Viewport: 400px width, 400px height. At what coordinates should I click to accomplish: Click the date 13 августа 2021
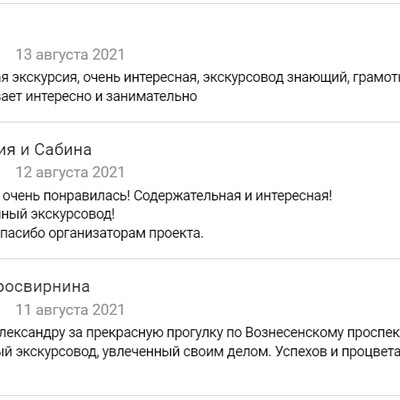(70, 55)
